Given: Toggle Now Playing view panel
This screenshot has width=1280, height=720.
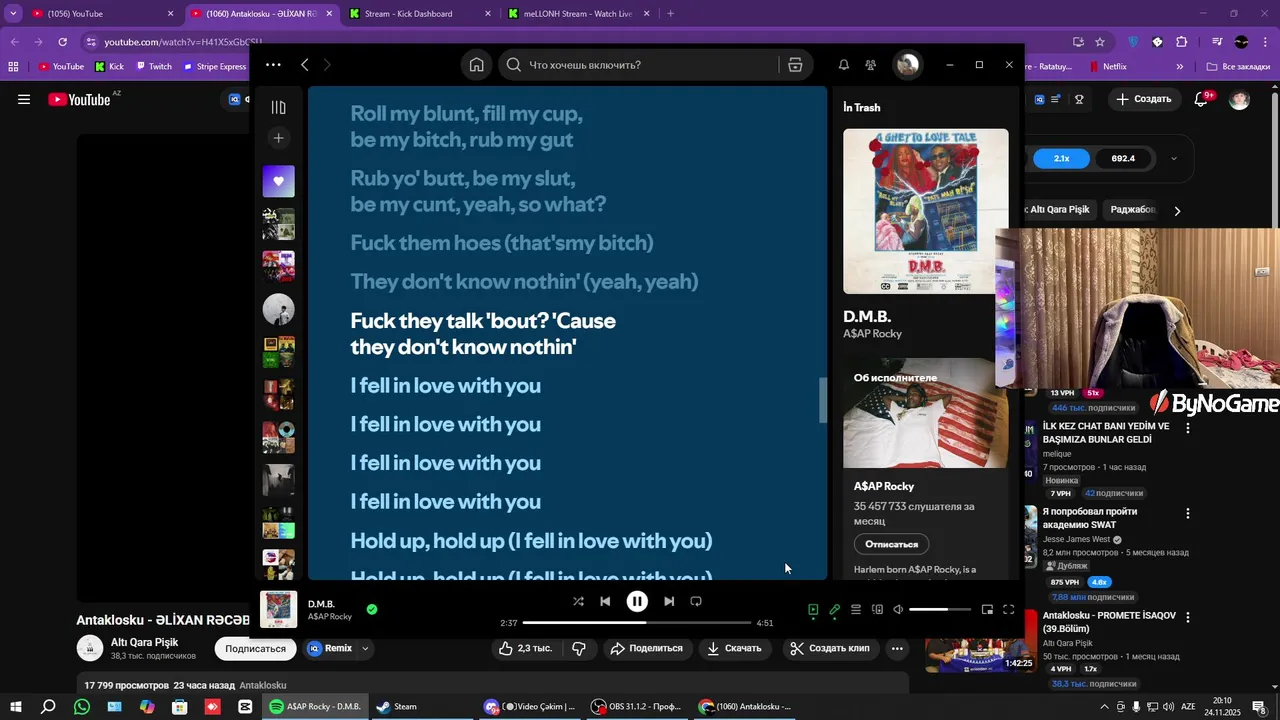Looking at the screenshot, I should pos(813,609).
